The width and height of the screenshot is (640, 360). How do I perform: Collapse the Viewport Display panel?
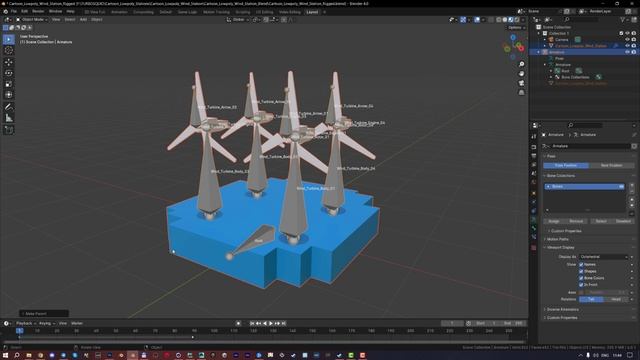point(560,247)
